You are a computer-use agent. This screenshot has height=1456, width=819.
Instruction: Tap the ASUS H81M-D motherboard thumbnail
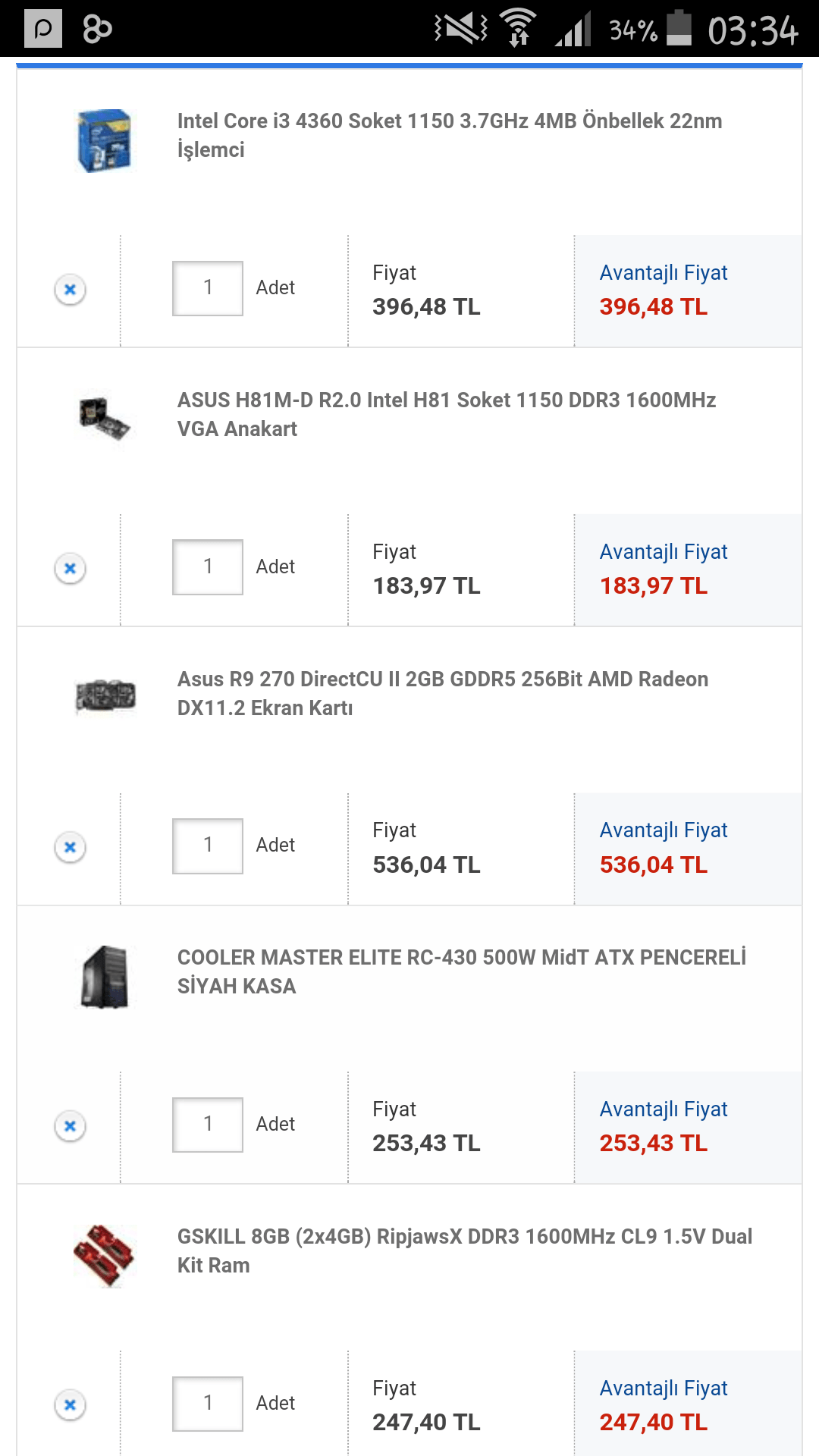[x=105, y=418]
